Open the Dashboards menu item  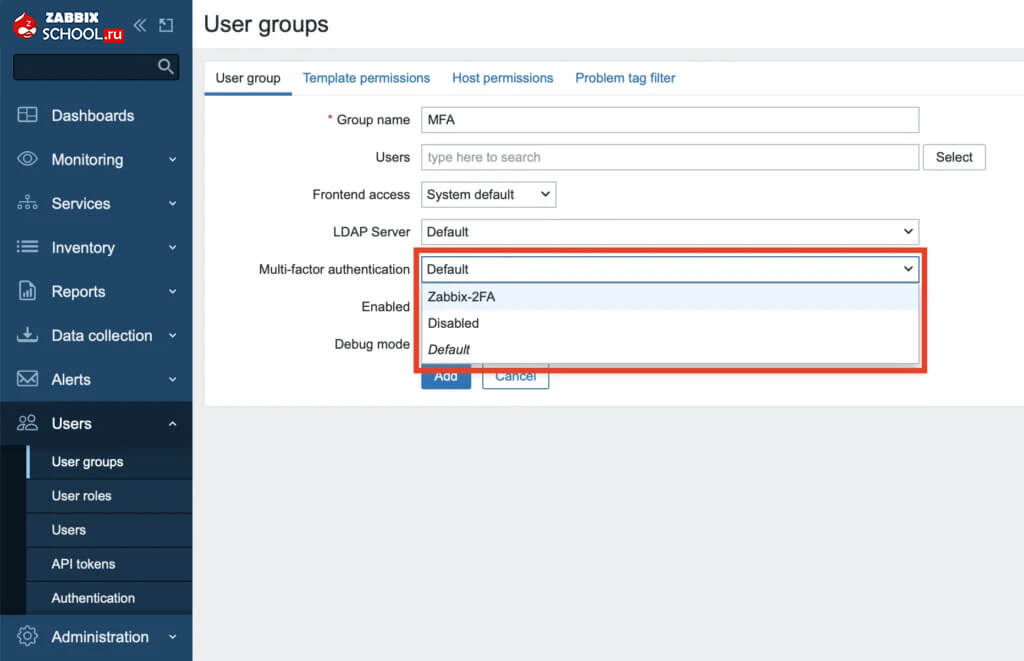[96, 116]
